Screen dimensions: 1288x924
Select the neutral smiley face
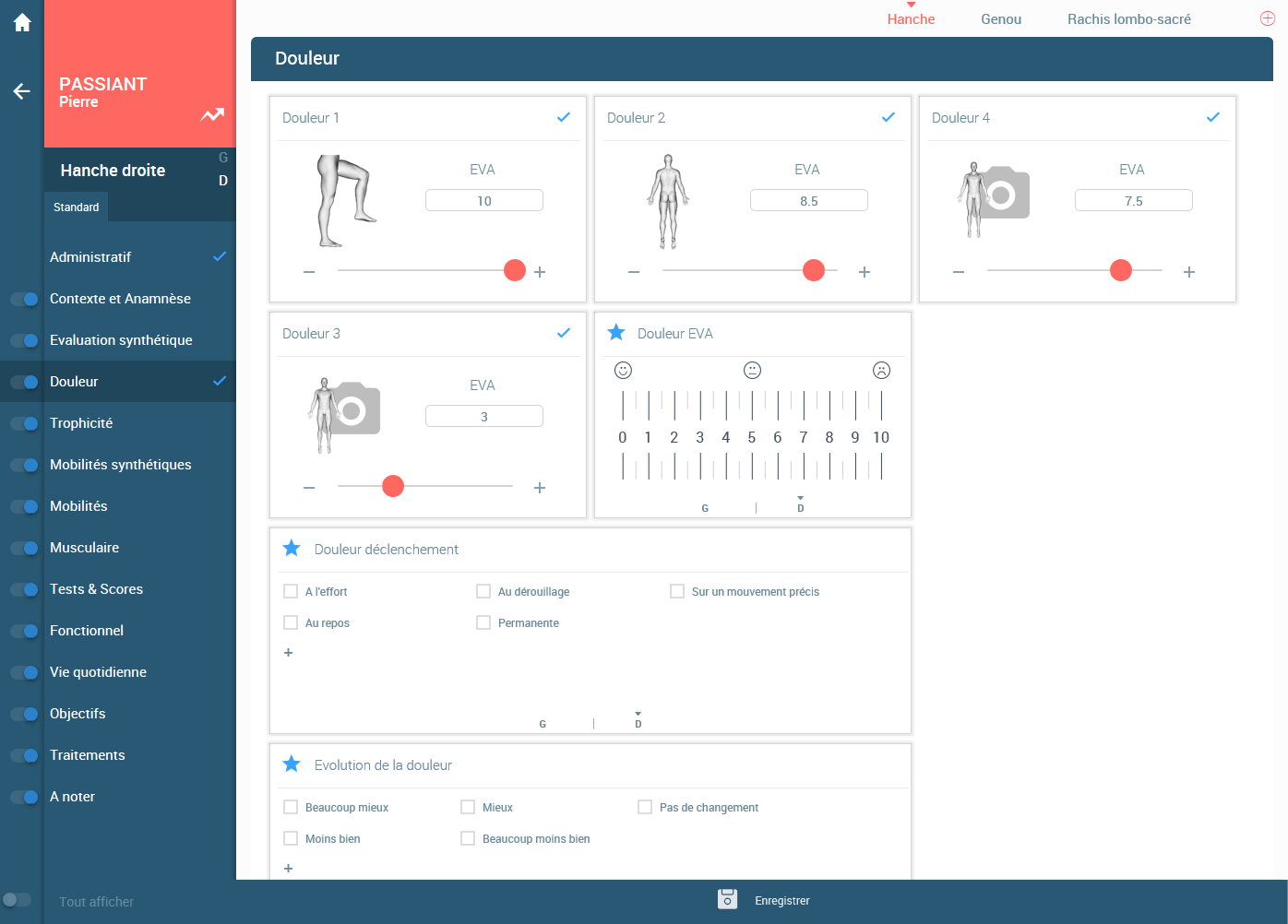coord(753,370)
